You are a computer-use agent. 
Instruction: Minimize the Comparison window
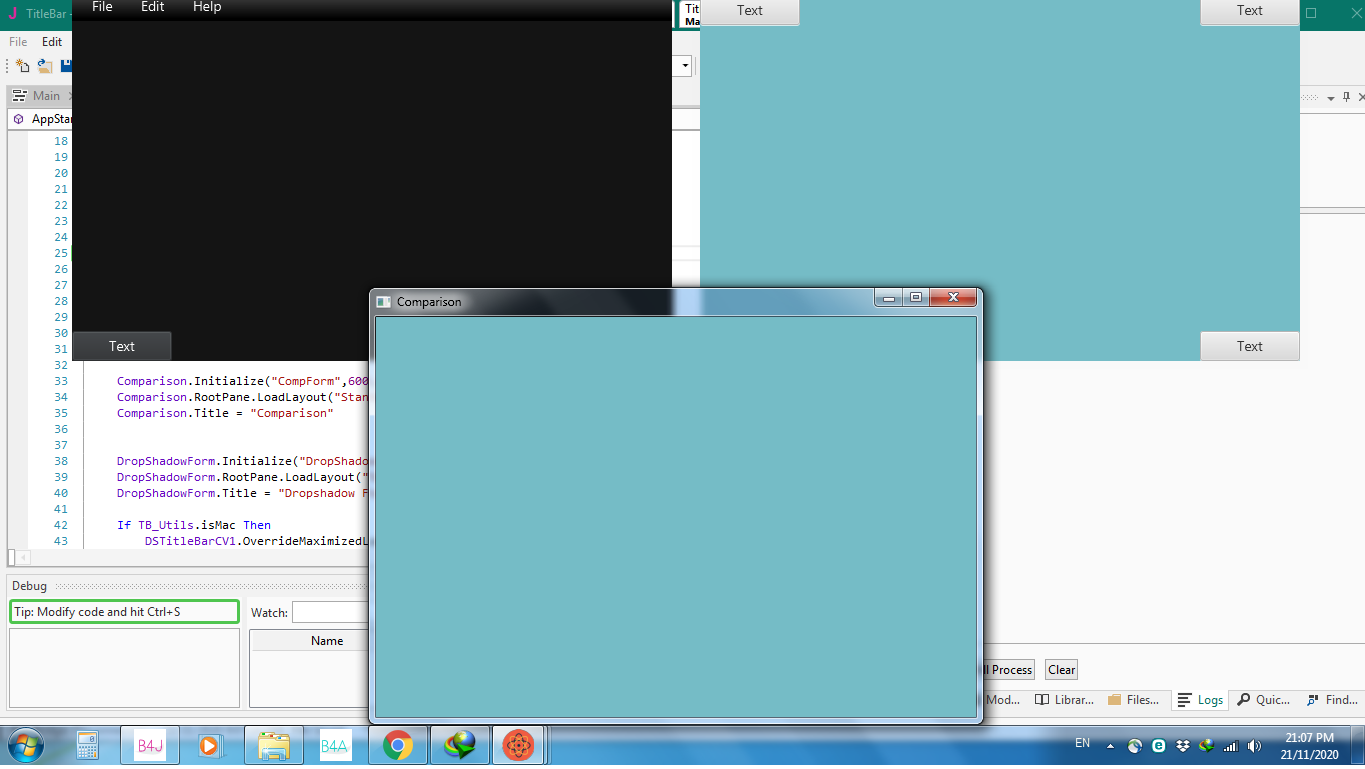(889, 297)
